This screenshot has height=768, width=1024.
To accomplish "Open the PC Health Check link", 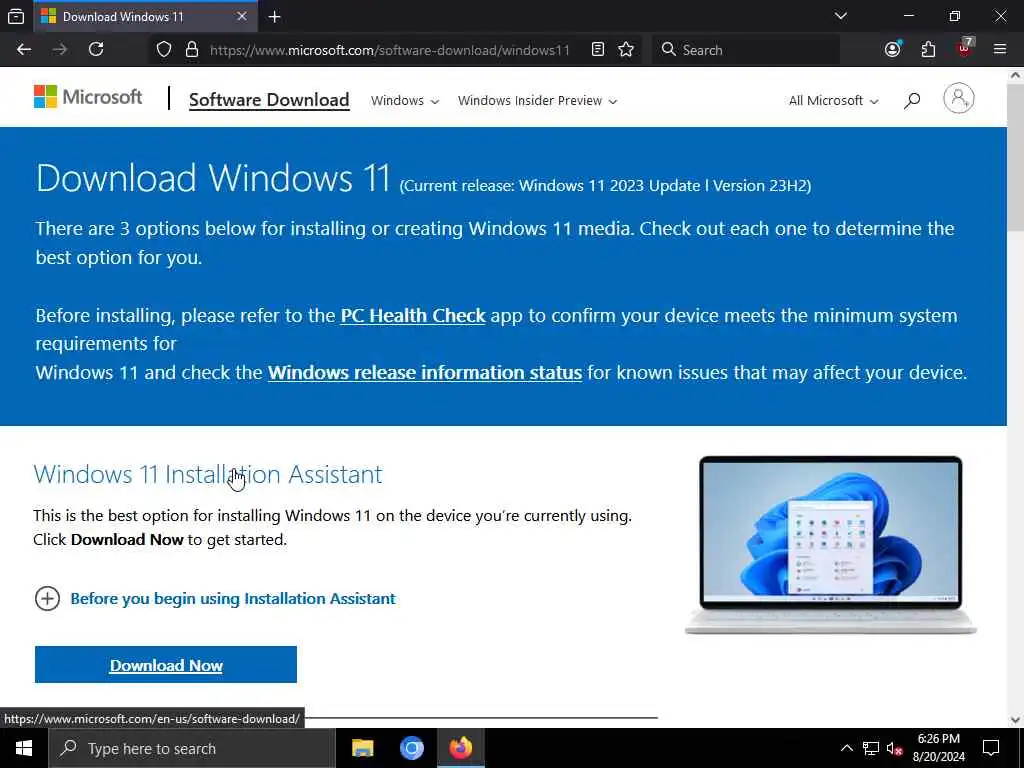I will click(x=413, y=315).
